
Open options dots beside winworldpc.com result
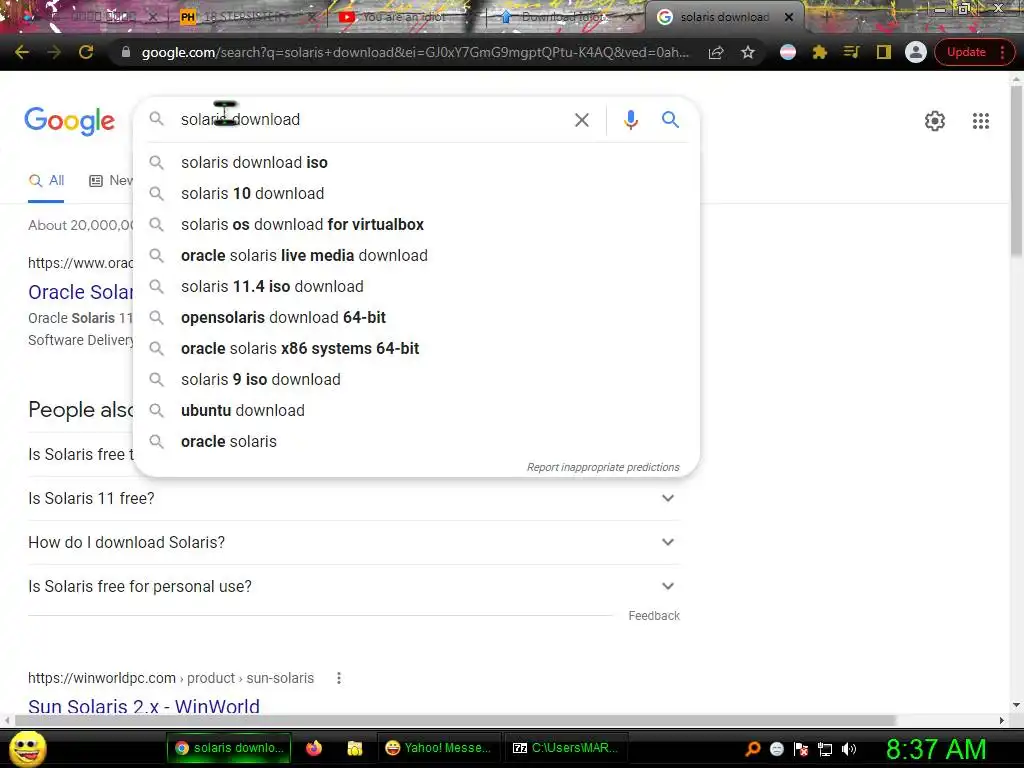click(338, 679)
